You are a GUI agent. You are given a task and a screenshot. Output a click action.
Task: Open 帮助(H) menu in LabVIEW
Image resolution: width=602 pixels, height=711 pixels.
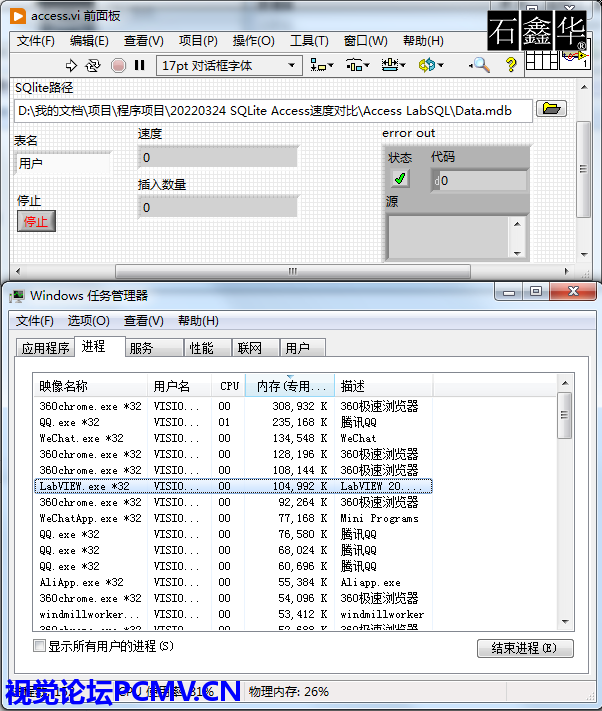tap(423, 41)
